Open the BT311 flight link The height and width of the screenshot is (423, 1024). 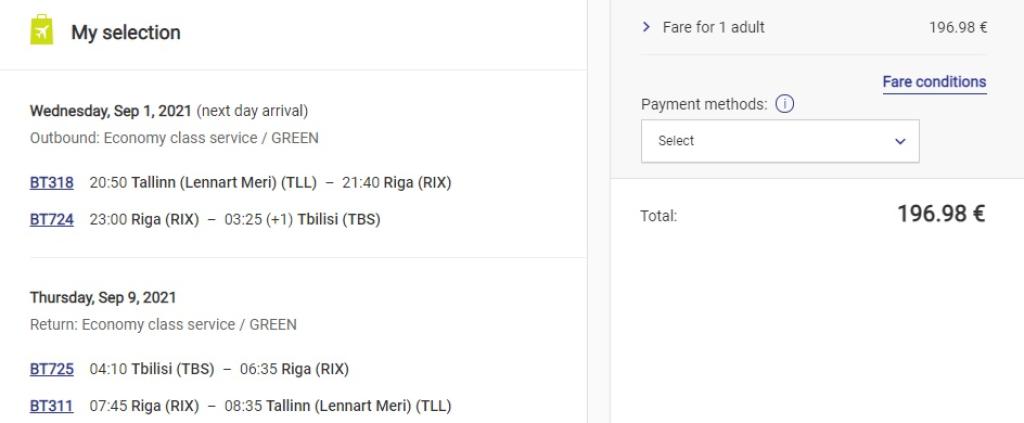pyautogui.click(x=52, y=406)
